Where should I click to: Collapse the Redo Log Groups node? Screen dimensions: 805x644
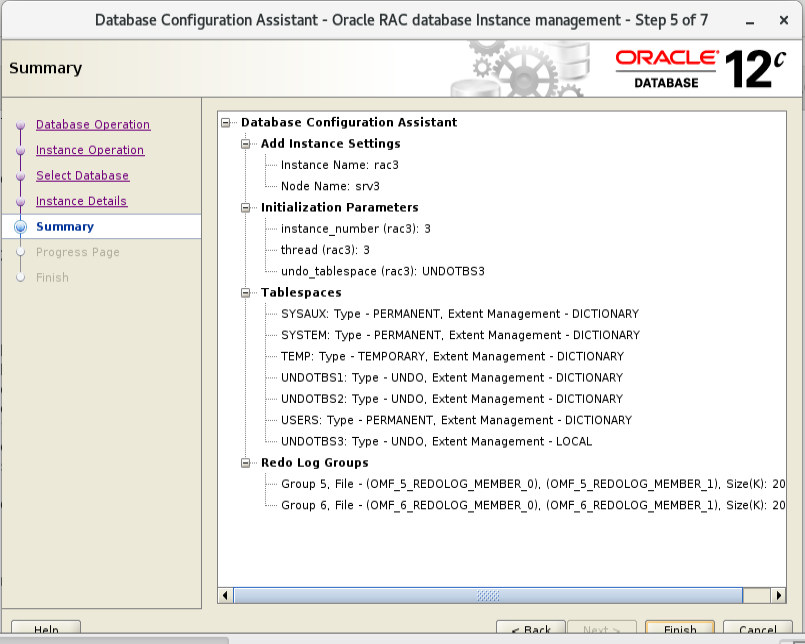[245, 463]
